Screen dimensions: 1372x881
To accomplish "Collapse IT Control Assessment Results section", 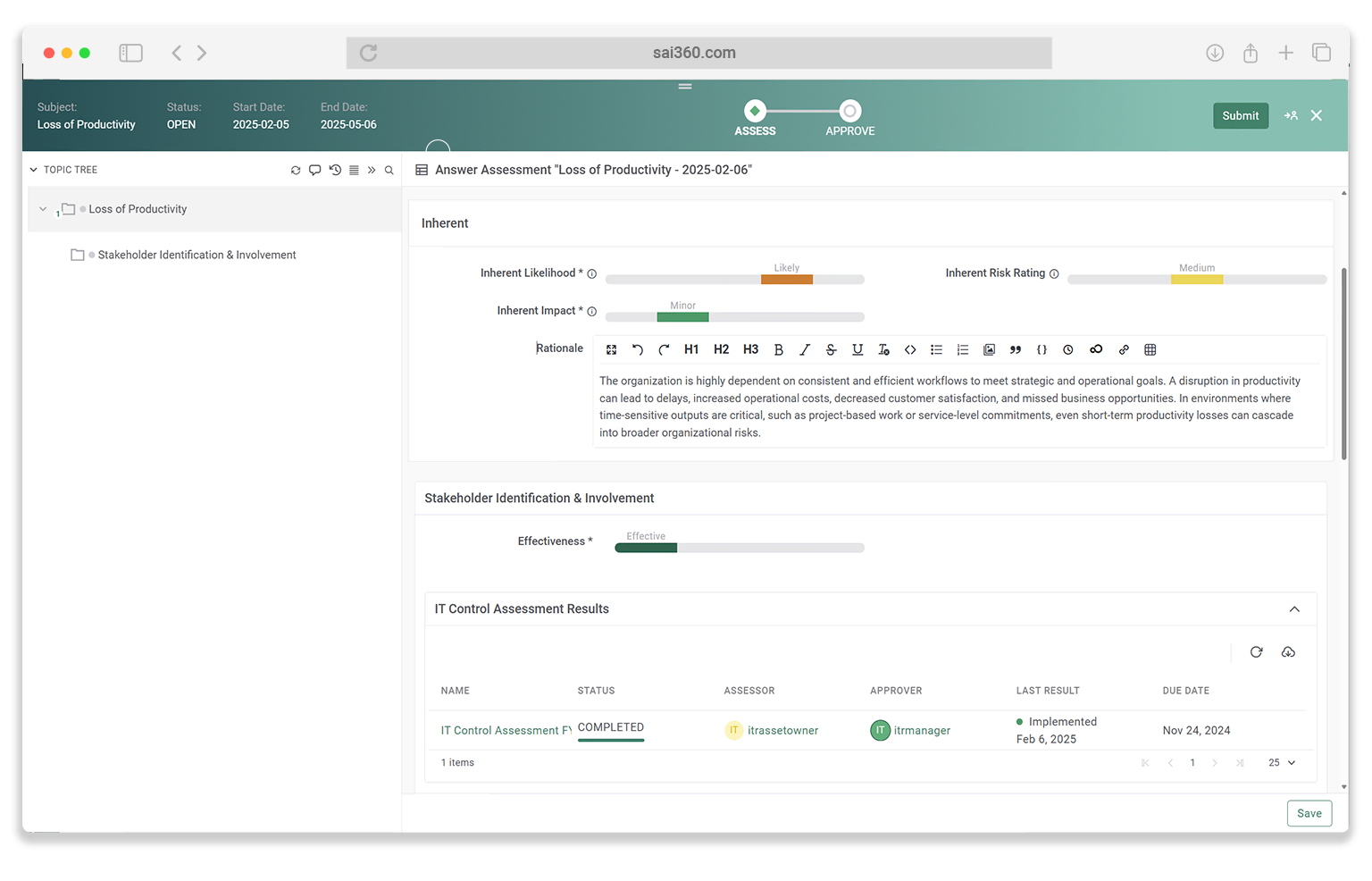I will [x=1294, y=609].
